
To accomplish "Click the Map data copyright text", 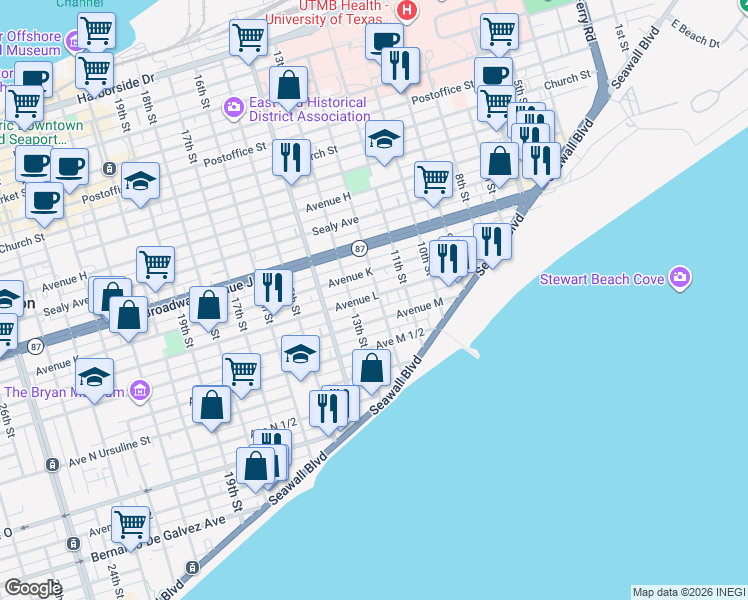I will pyautogui.click(x=690, y=592).
